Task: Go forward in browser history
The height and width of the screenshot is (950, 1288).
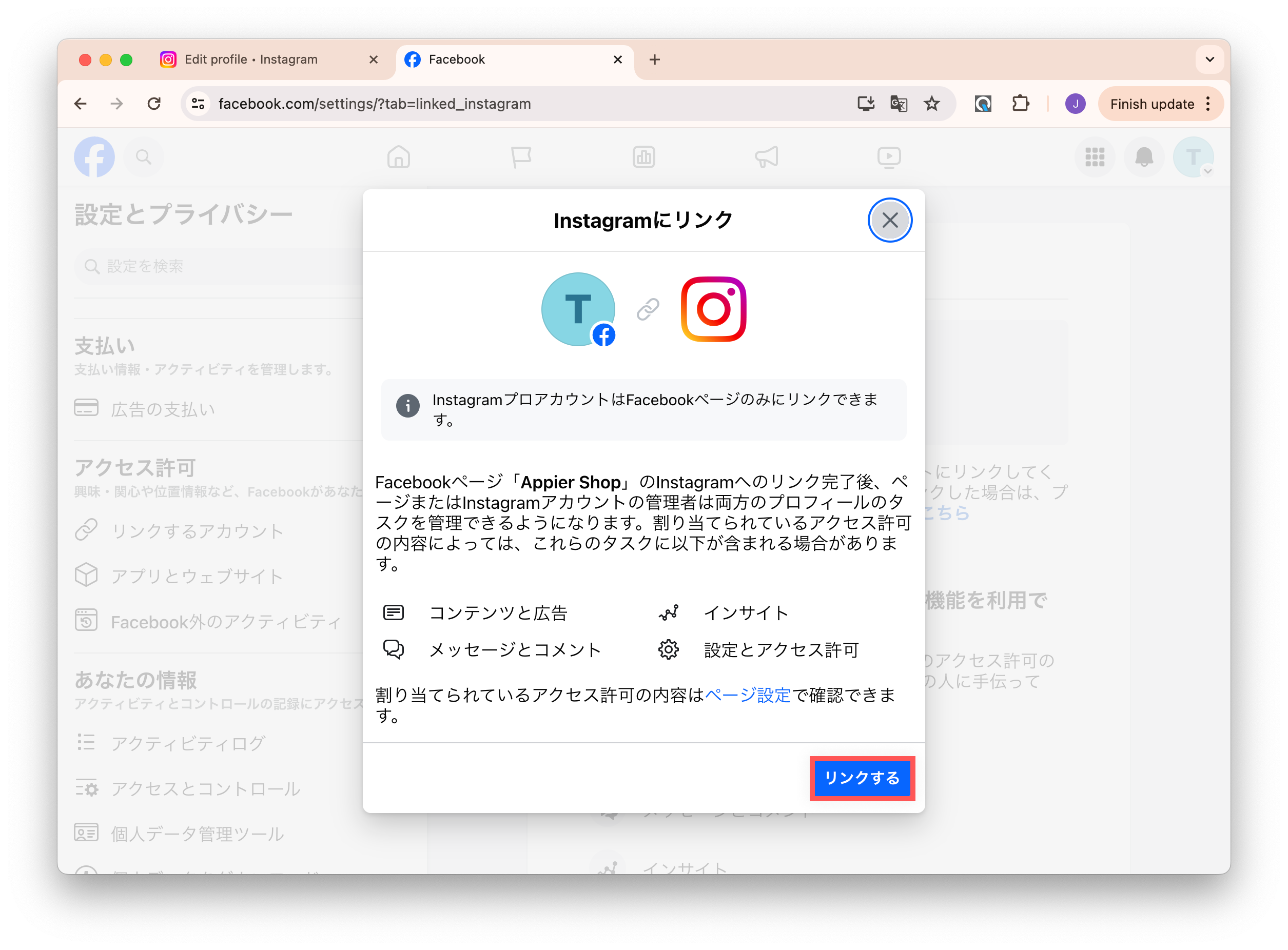Action: pyautogui.click(x=117, y=104)
